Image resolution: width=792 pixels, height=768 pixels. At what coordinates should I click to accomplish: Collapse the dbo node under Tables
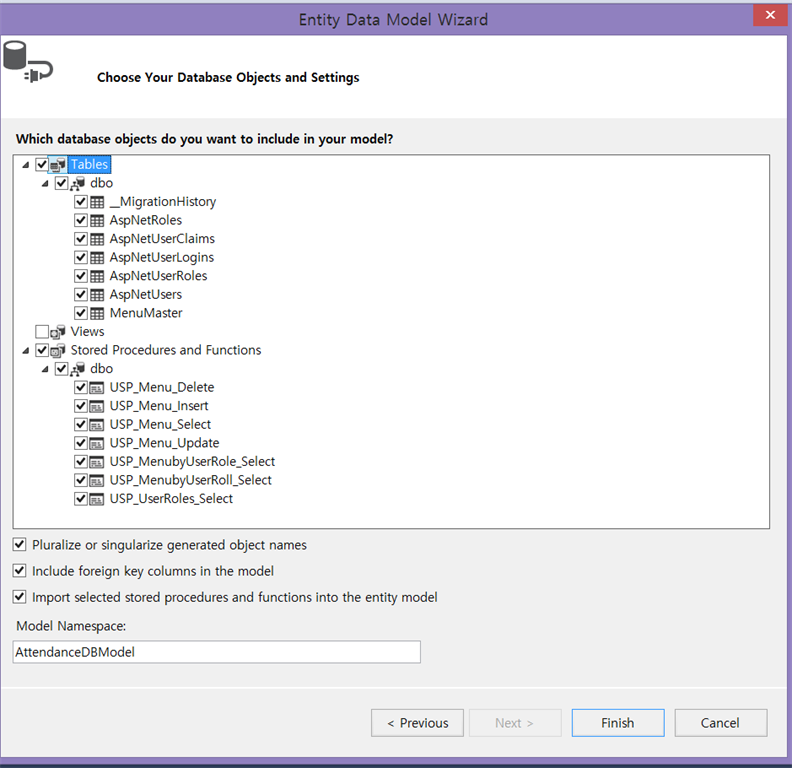tap(45, 184)
